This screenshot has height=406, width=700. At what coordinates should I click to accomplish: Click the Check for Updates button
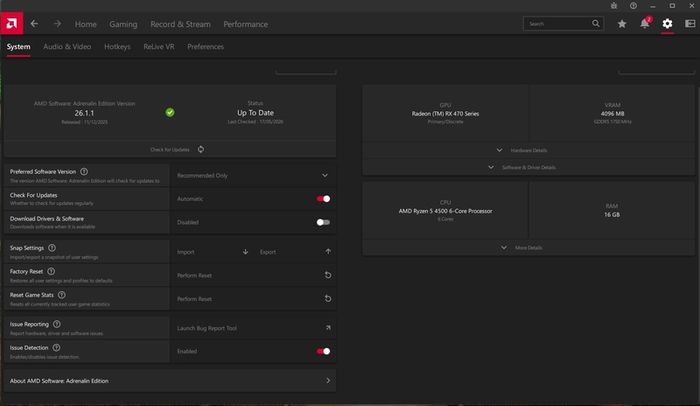(170, 149)
